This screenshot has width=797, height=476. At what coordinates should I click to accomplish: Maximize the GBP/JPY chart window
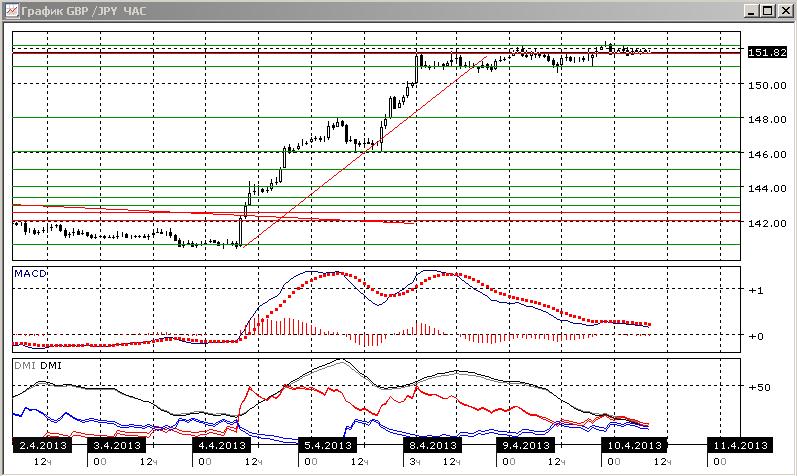click(768, 11)
